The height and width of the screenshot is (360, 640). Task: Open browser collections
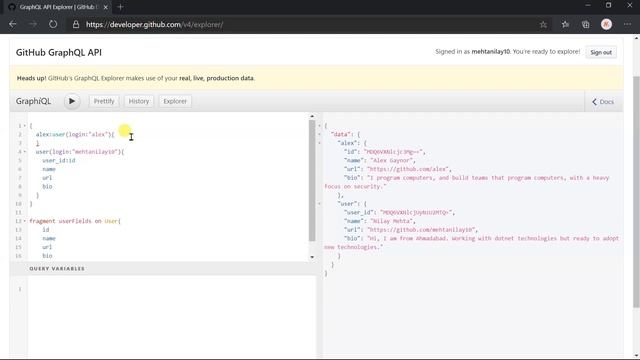pos(586,24)
